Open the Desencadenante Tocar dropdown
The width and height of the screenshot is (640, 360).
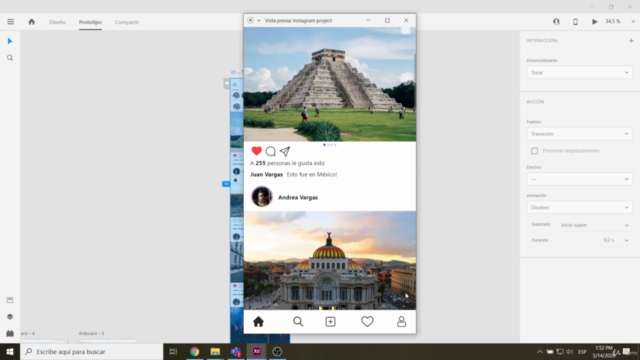[580, 73]
